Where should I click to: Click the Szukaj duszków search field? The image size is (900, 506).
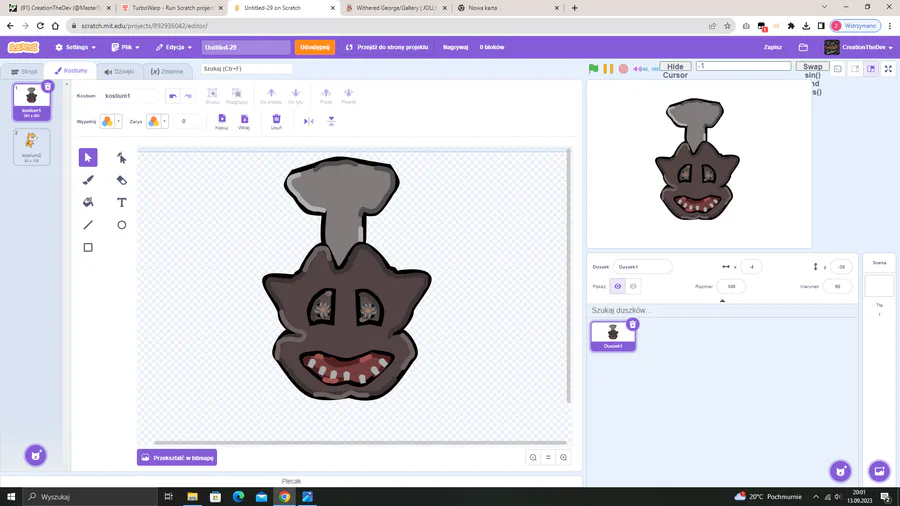(722, 310)
